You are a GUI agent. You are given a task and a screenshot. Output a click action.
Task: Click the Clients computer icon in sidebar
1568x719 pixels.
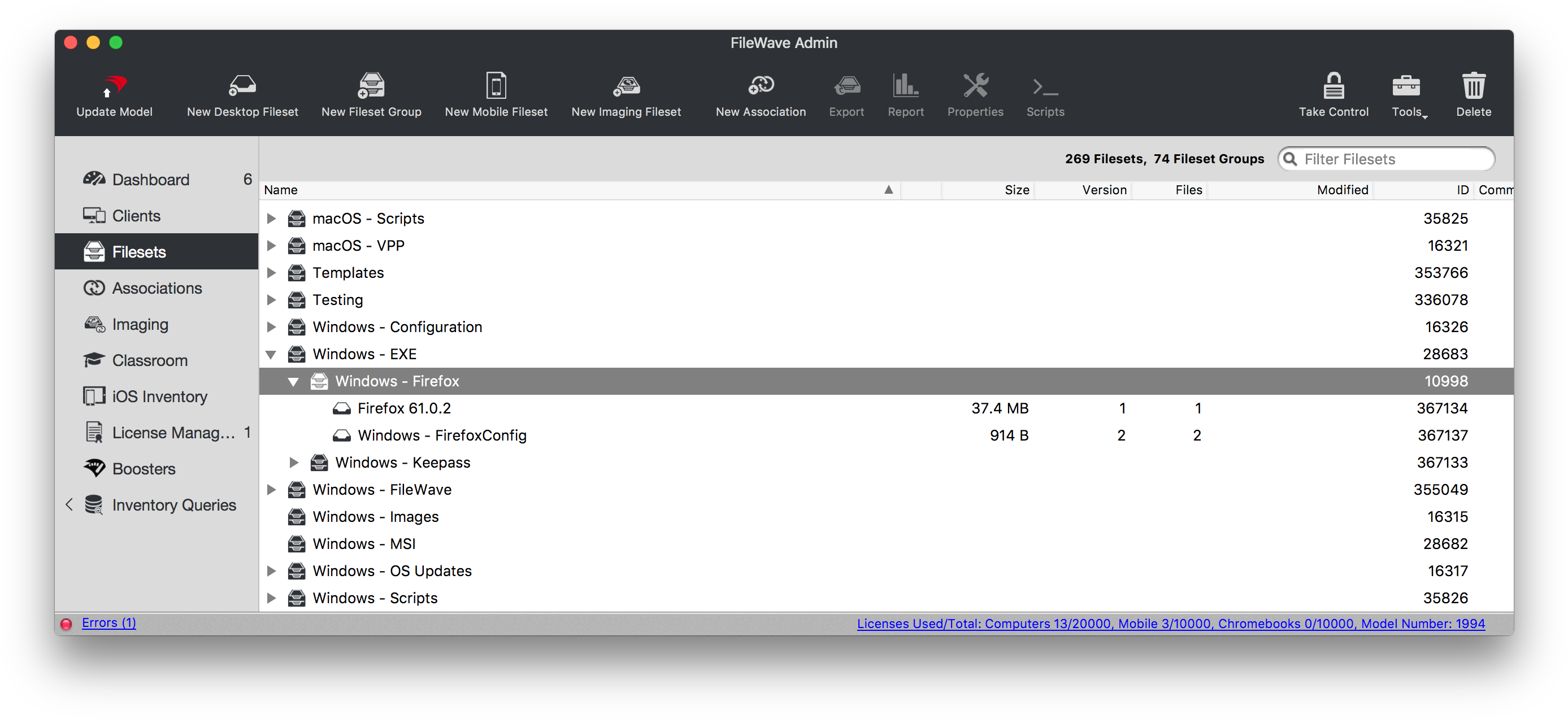[x=94, y=215]
